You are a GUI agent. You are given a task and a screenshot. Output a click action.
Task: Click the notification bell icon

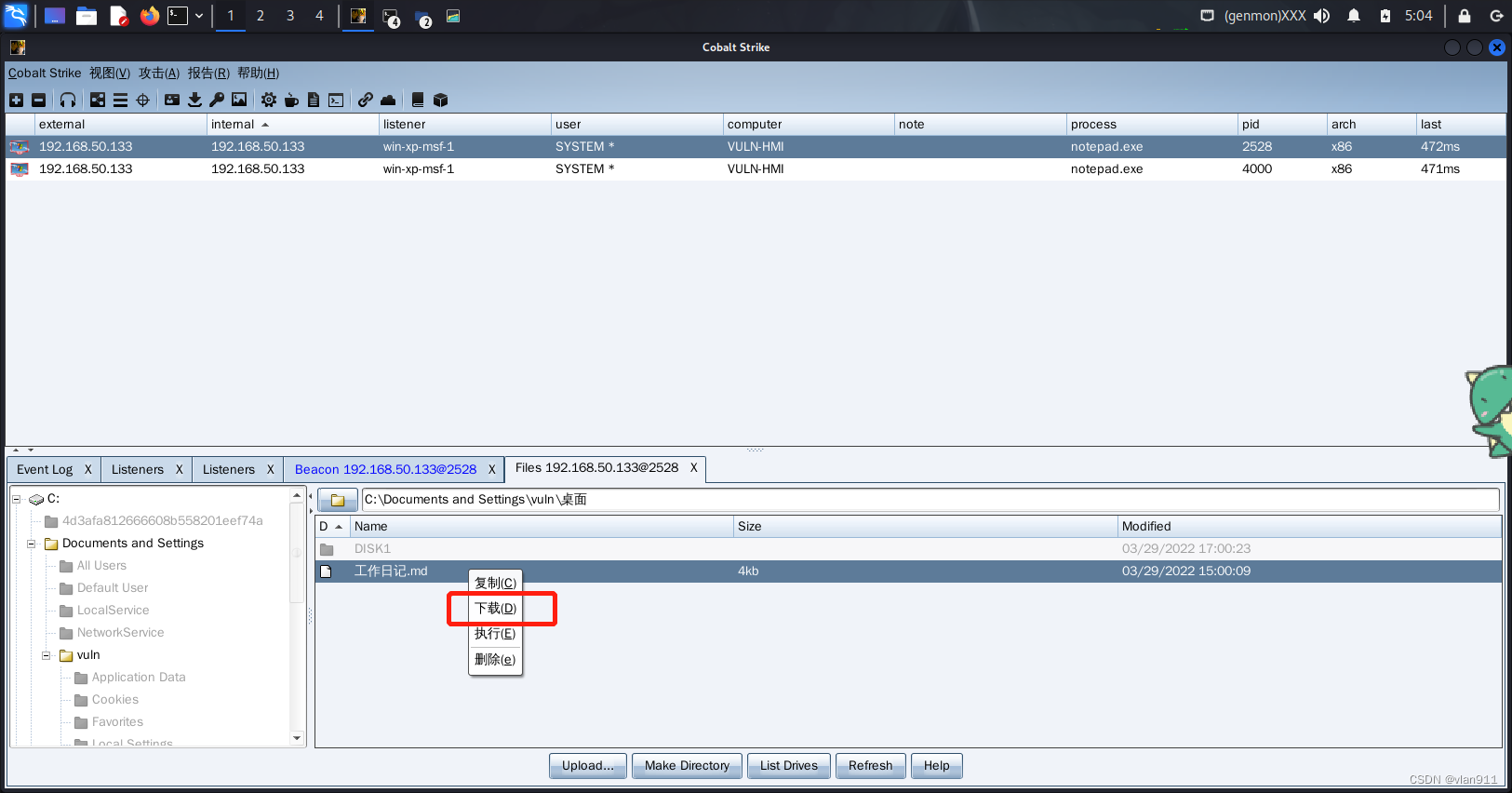pyautogui.click(x=1354, y=16)
